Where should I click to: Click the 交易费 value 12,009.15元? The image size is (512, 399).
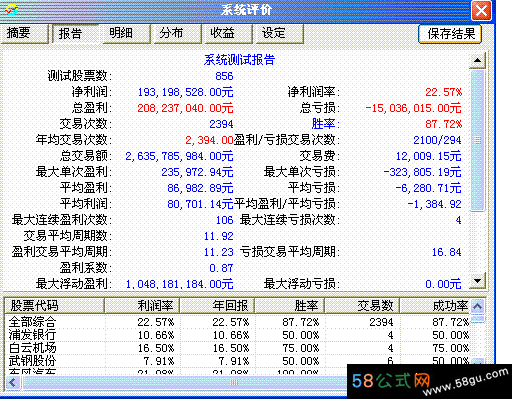pyautogui.click(x=429, y=156)
